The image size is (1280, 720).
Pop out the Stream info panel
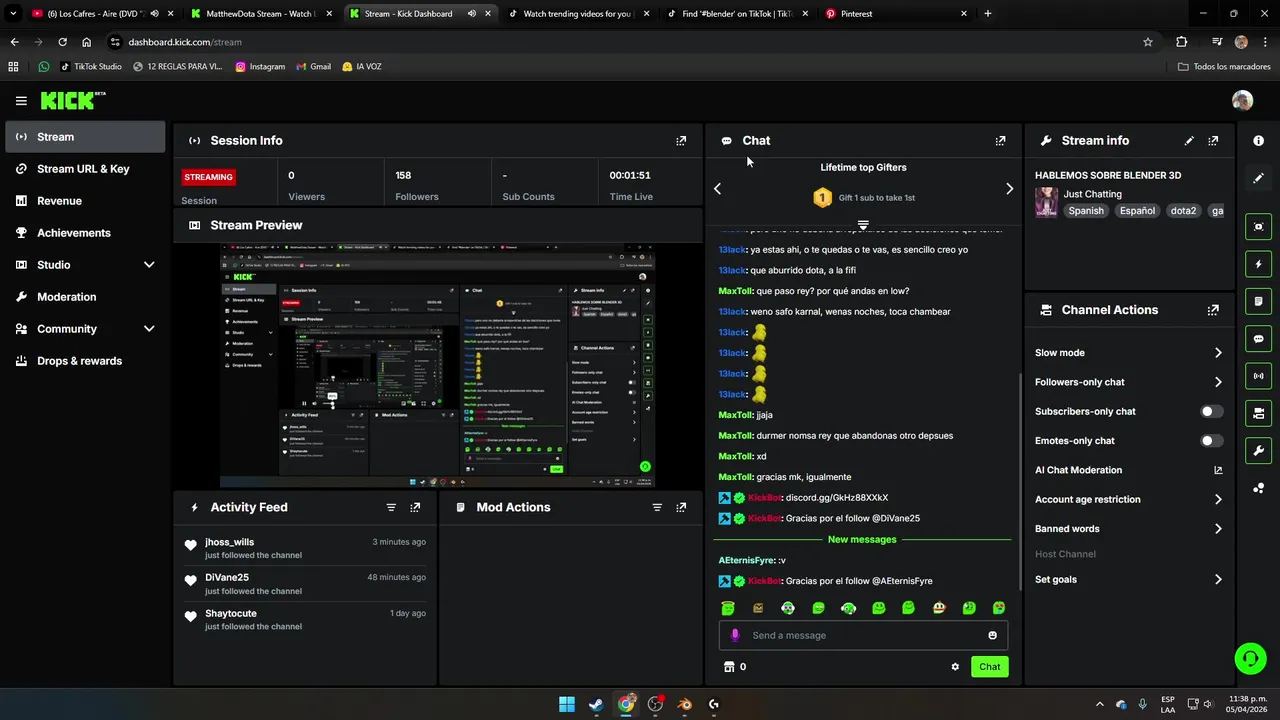coord(1213,141)
